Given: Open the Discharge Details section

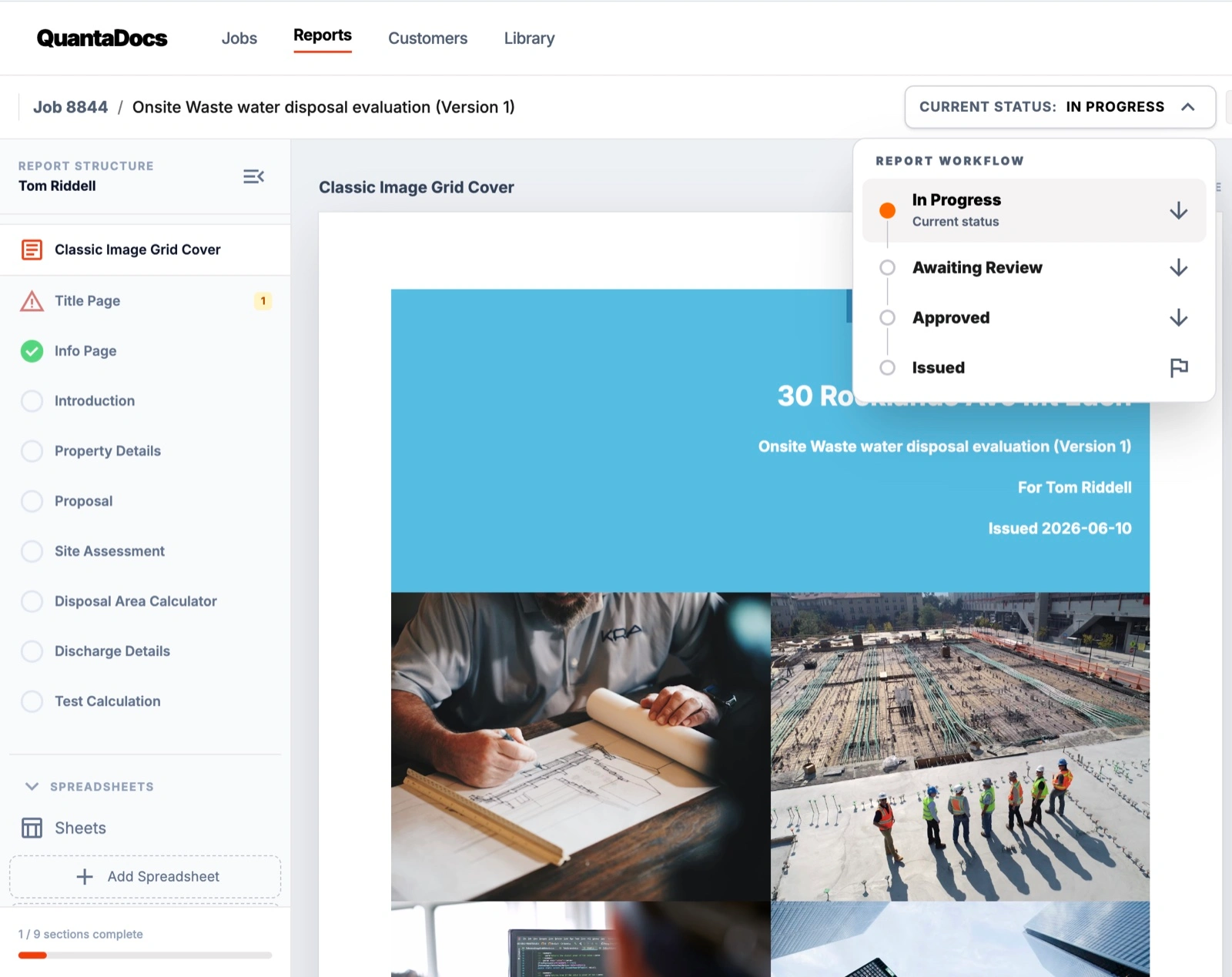Looking at the screenshot, I should click(145, 651).
